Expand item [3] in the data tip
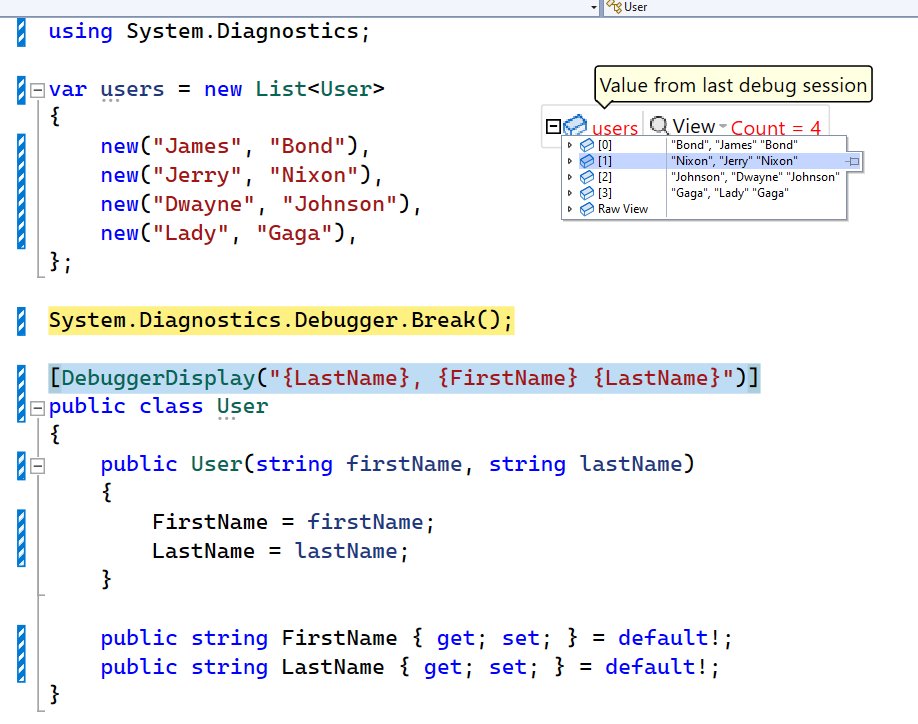Image resolution: width=918 pixels, height=724 pixels. [570, 193]
